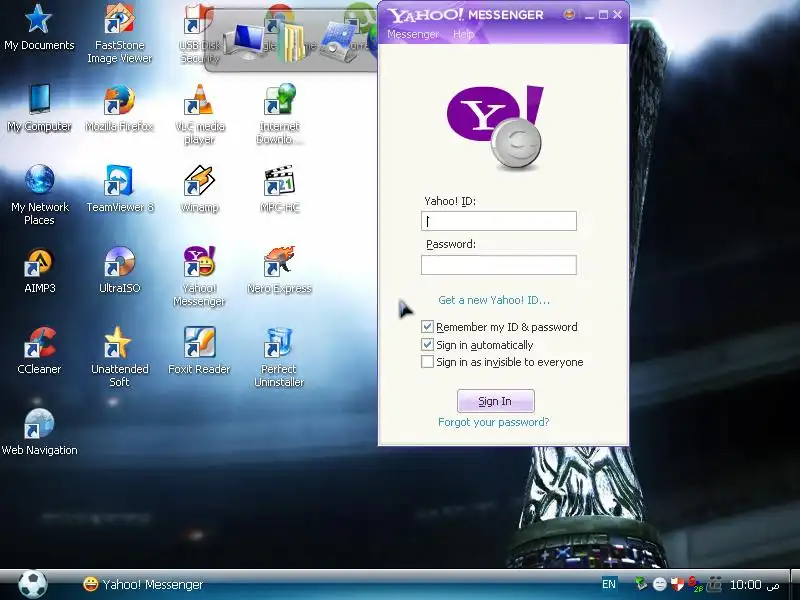Focus the Yahoo! ID input field
The image size is (800, 600).
[x=498, y=221]
